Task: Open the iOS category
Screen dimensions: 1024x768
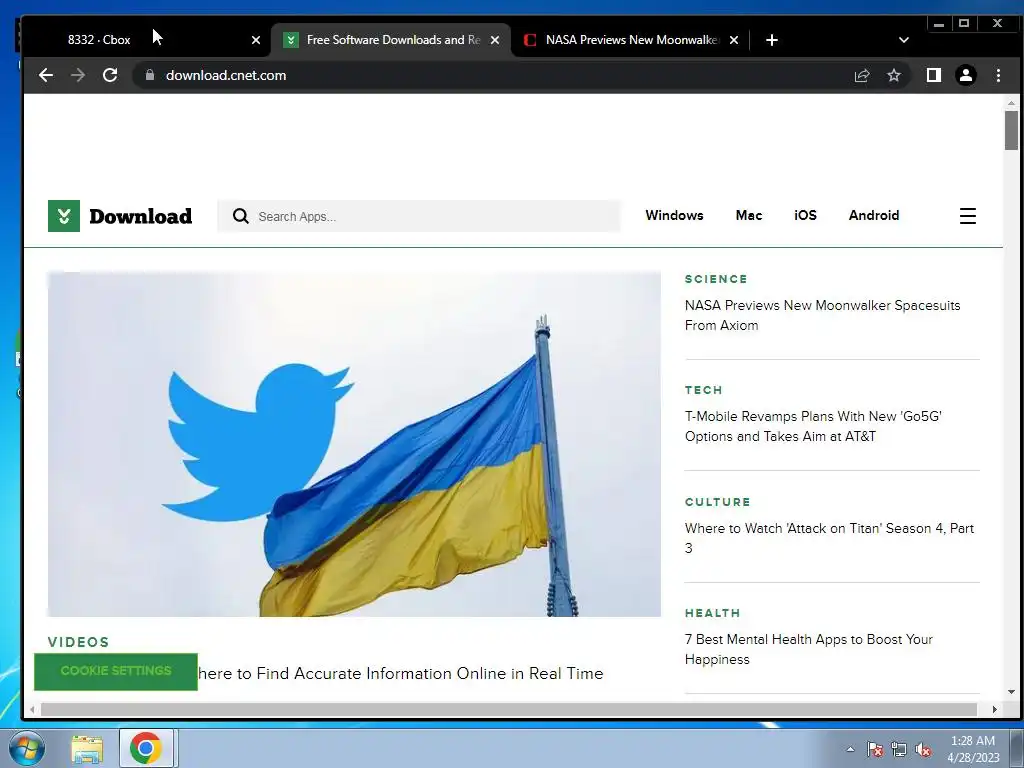Action: pyautogui.click(x=805, y=216)
